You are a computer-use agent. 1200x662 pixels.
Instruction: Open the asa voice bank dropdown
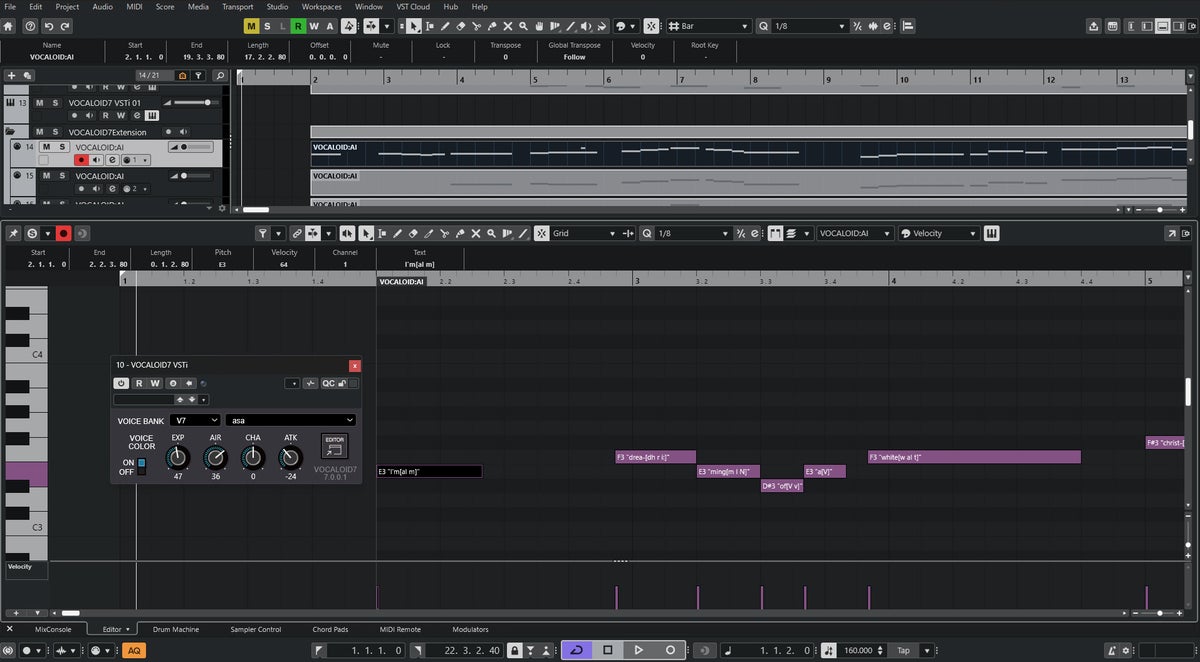click(291, 420)
